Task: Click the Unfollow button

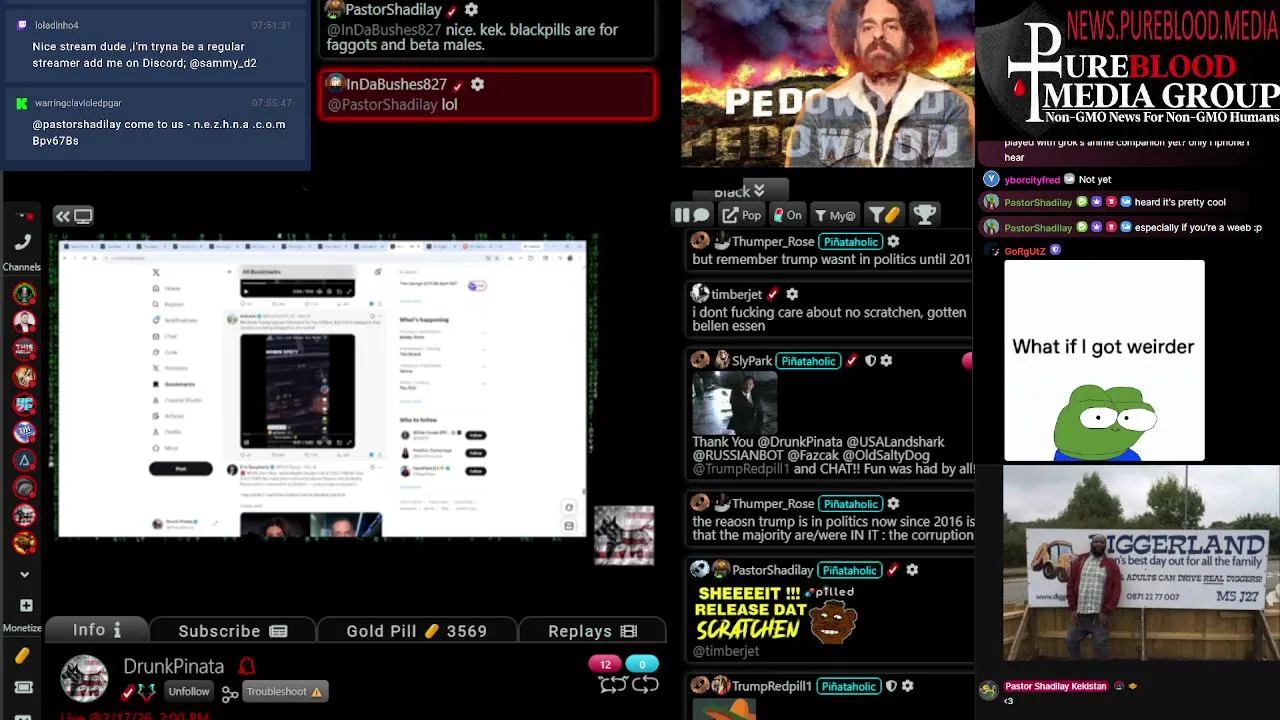Action: click(x=188, y=692)
